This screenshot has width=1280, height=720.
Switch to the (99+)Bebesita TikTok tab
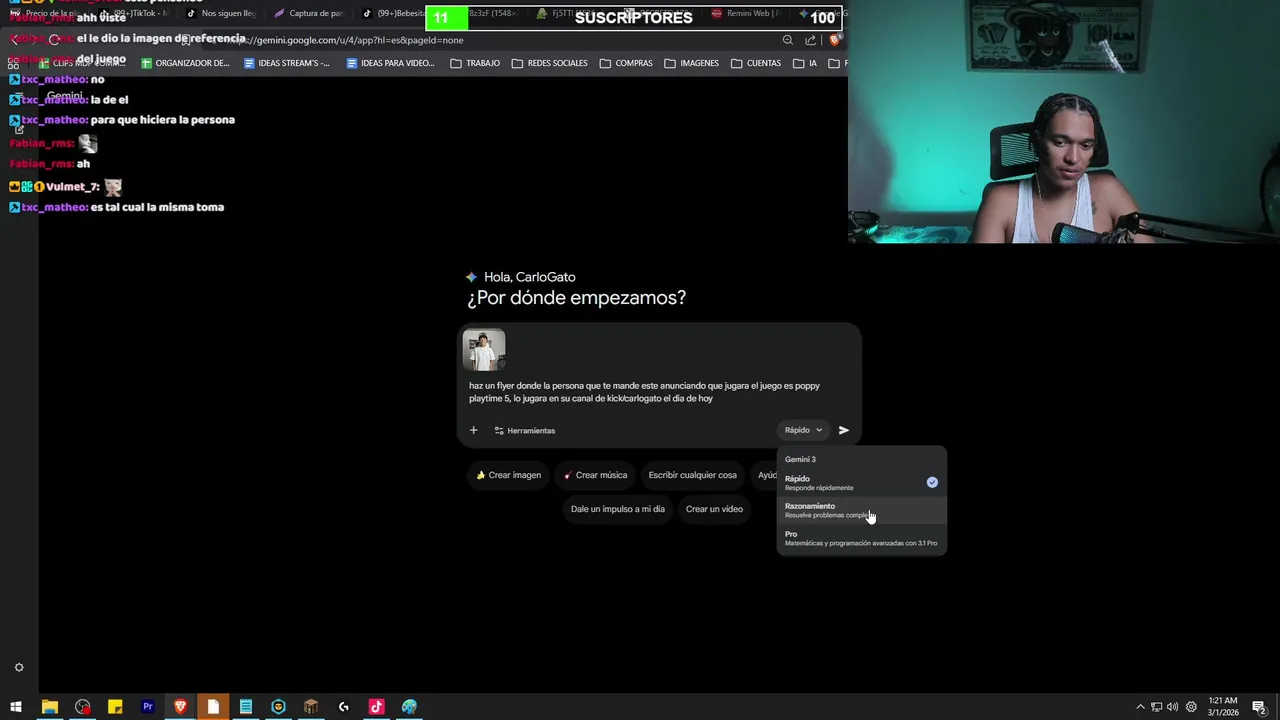(x=396, y=14)
